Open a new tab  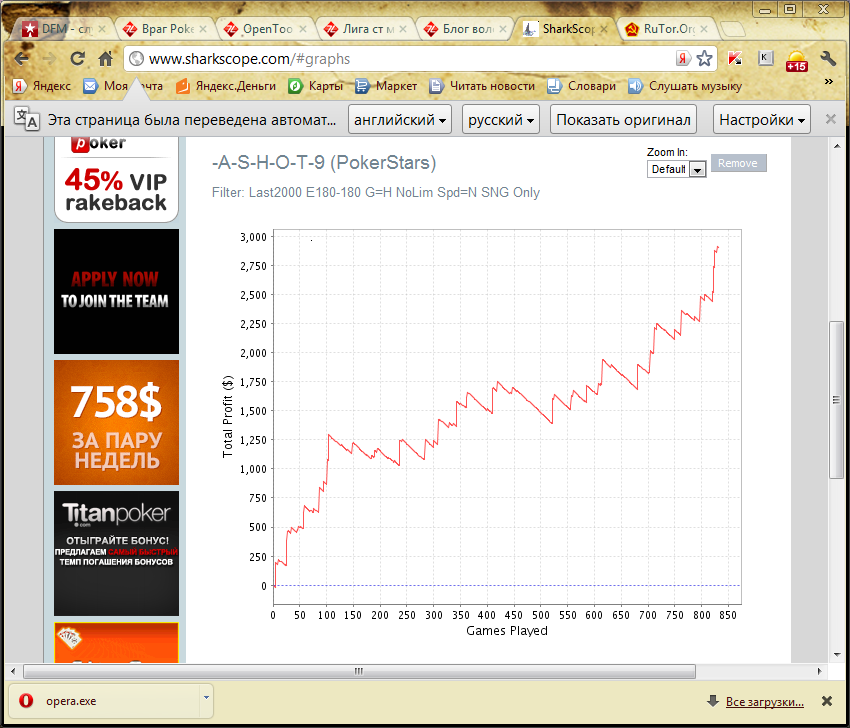click(x=732, y=29)
